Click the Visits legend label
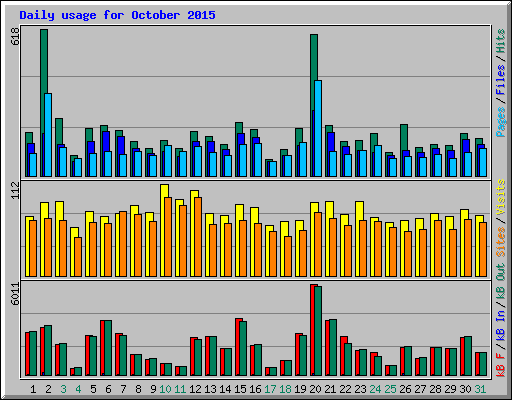 coord(501,197)
